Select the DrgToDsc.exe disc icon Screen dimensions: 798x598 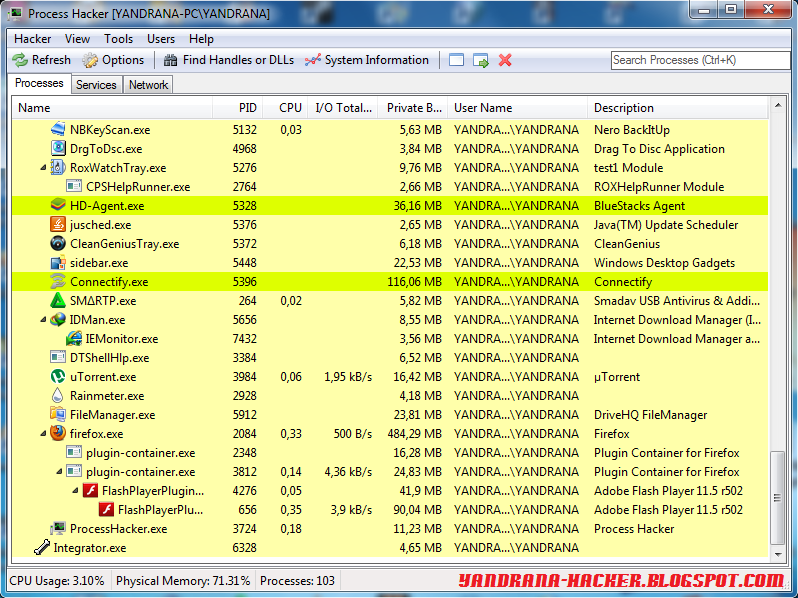(x=58, y=148)
